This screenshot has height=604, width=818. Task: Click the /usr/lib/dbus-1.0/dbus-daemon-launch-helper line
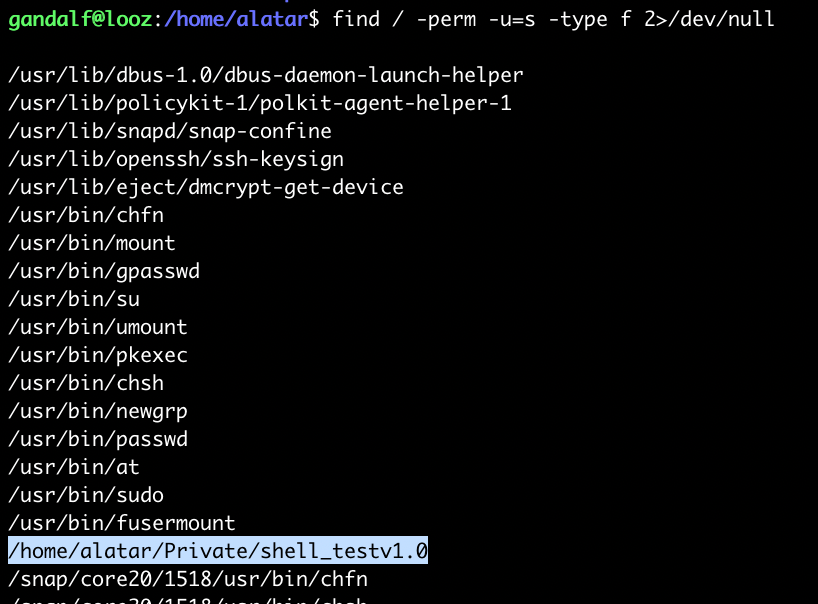click(x=266, y=75)
